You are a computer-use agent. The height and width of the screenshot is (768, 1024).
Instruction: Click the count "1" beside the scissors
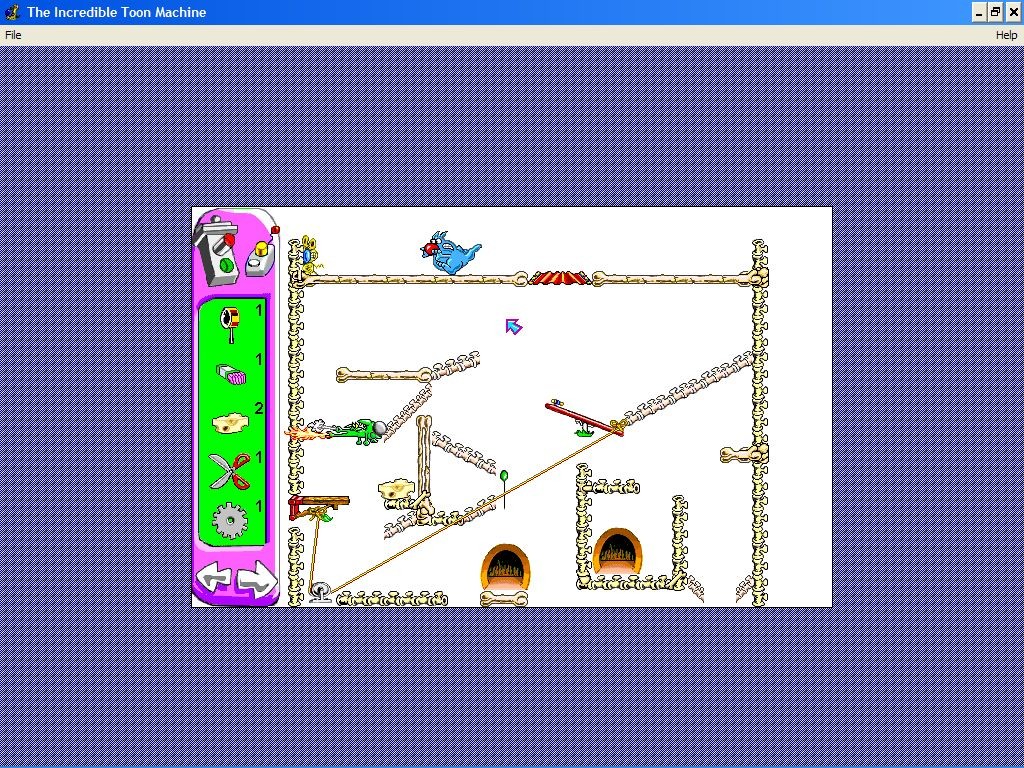[x=259, y=458]
